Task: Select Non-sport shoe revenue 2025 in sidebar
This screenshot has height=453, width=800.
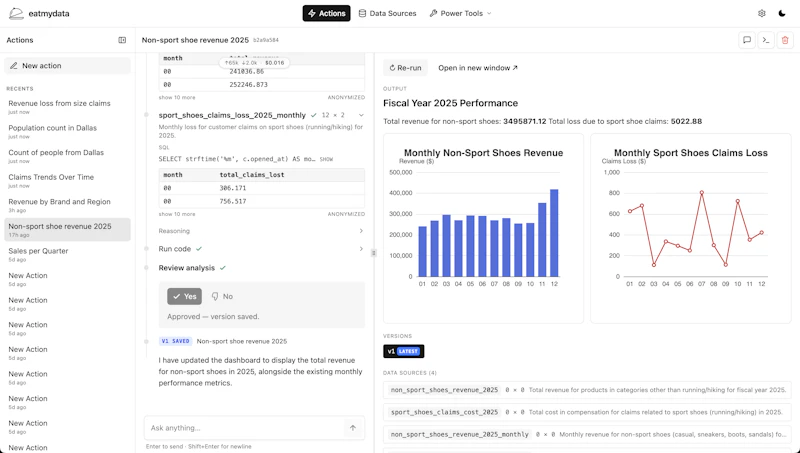Action: (67, 230)
